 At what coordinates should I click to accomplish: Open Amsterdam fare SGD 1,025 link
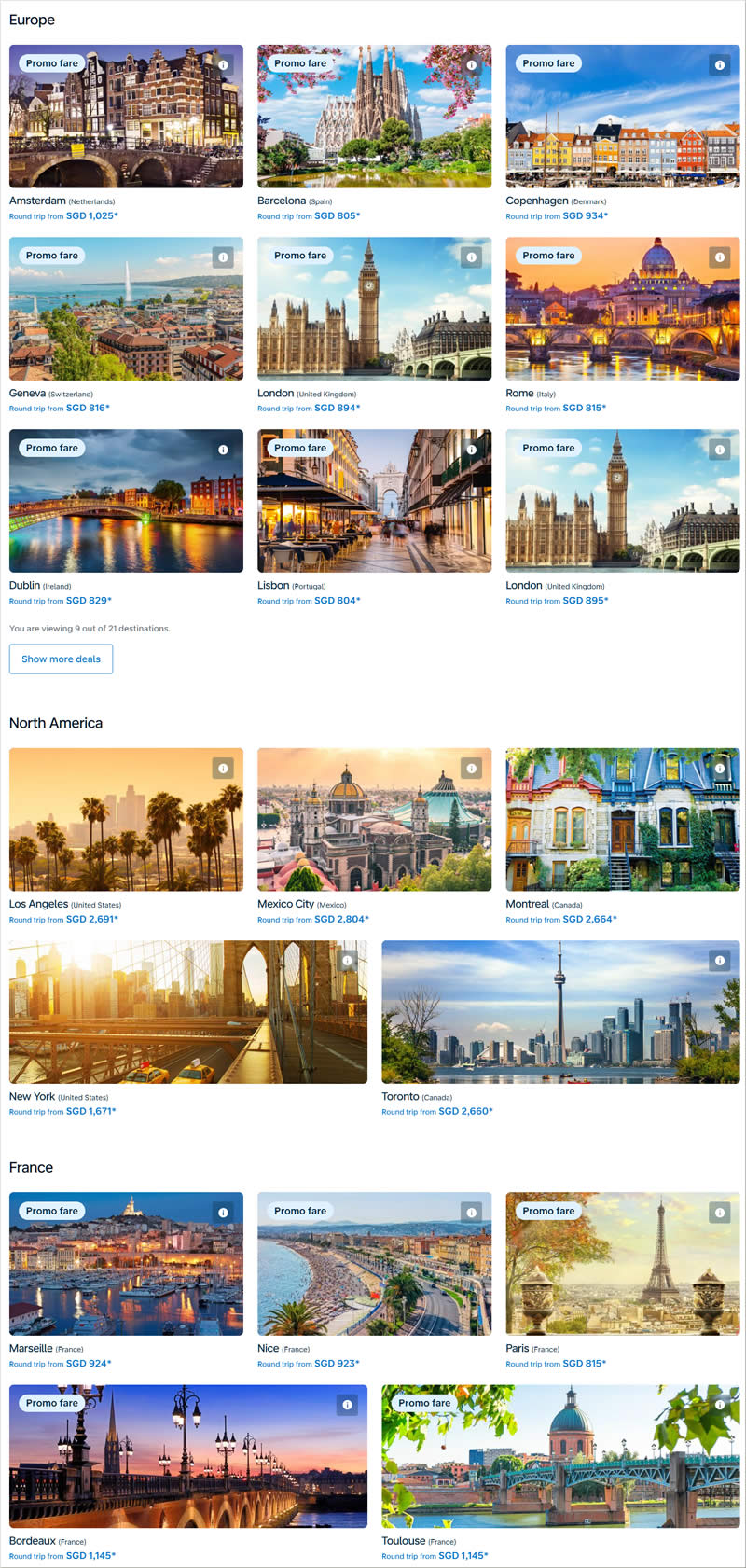point(63,215)
